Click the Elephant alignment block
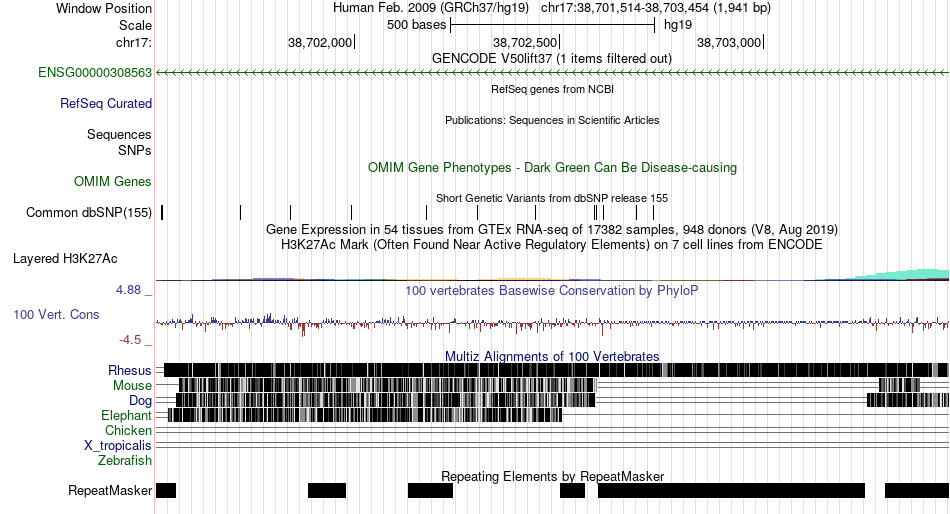 click(x=365, y=415)
